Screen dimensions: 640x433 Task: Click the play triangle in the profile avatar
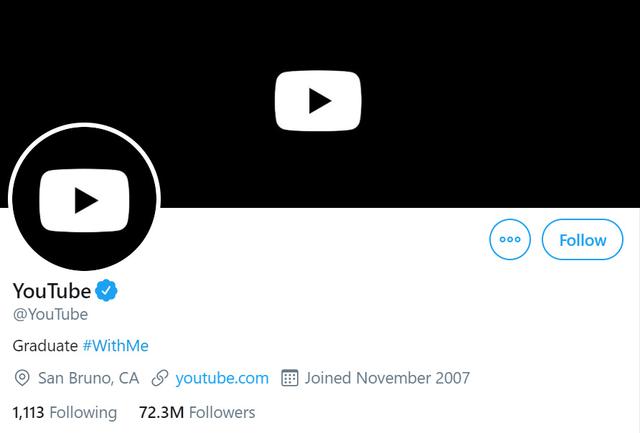[86, 200]
